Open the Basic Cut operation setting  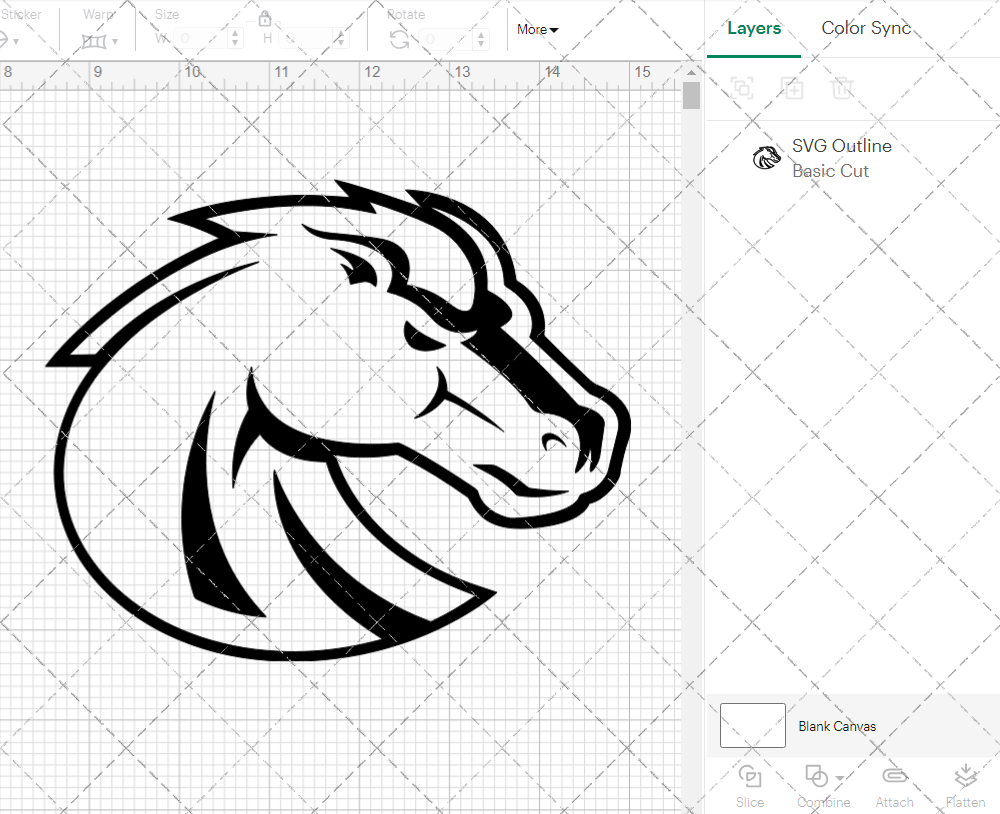pyautogui.click(x=830, y=171)
